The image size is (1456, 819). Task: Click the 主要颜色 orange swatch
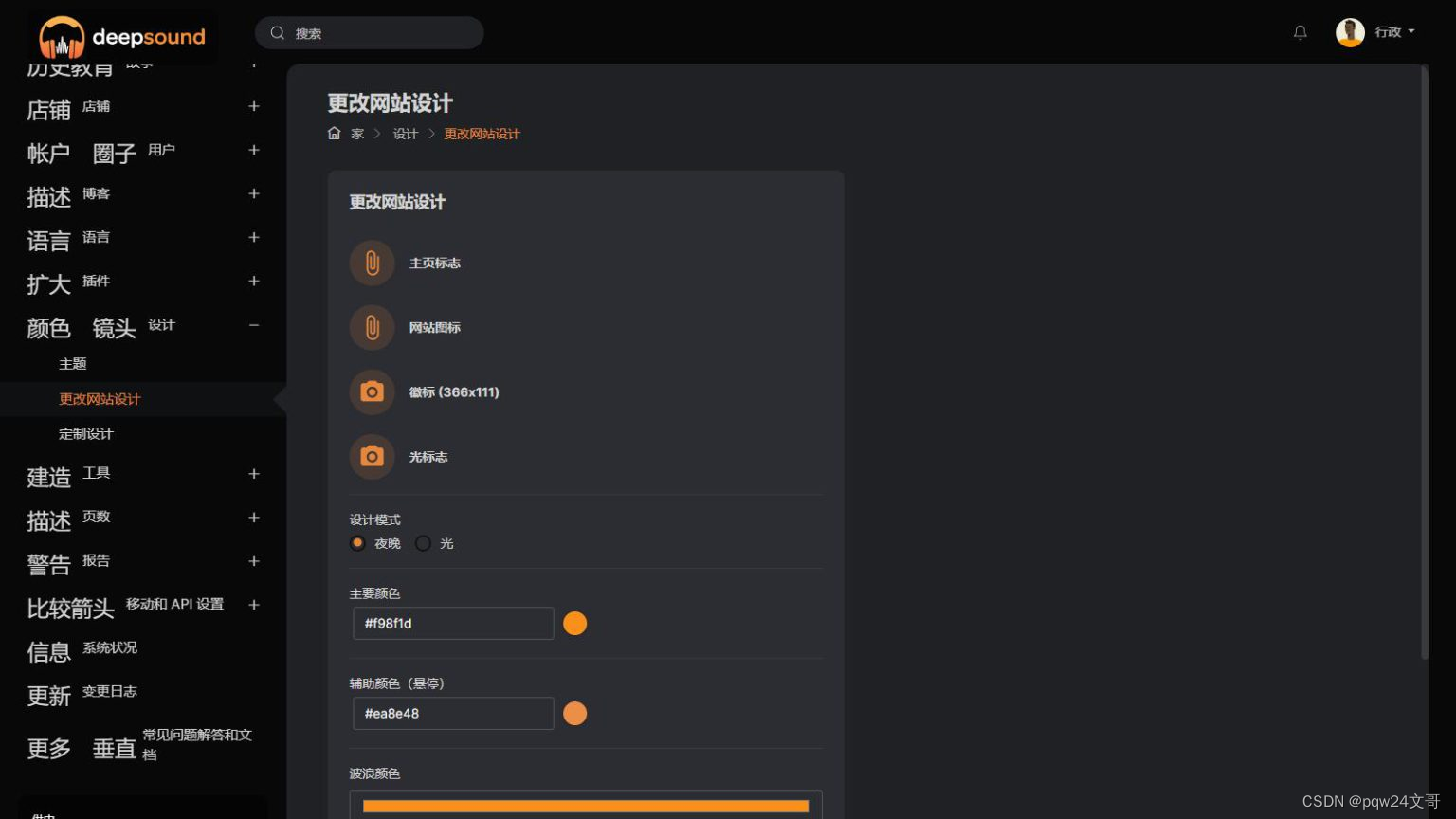pos(575,623)
